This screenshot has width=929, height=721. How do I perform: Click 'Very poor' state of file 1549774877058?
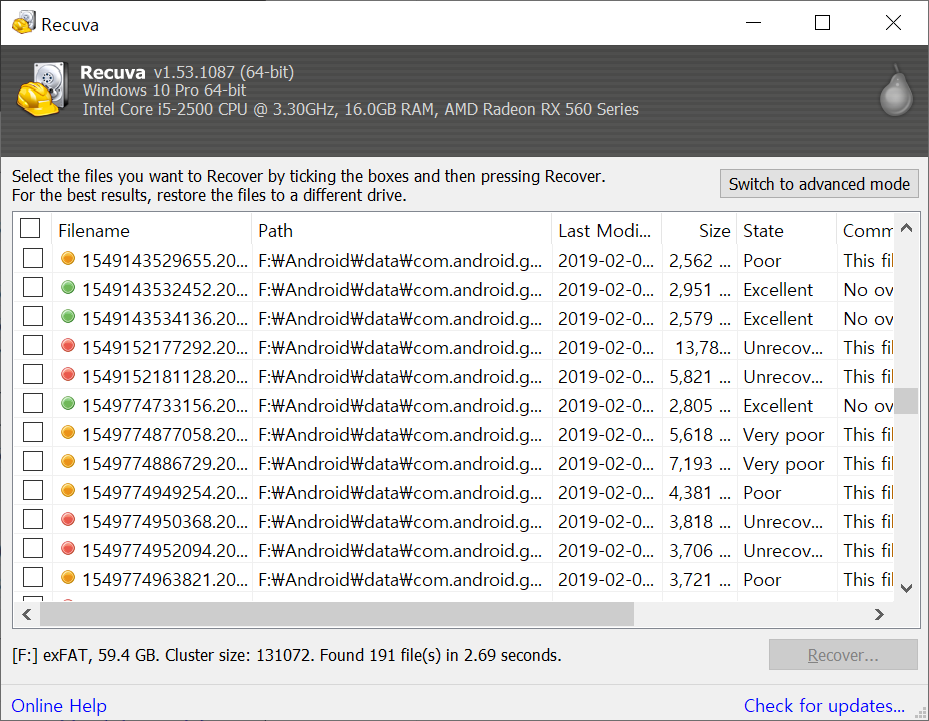click(783, 435)
